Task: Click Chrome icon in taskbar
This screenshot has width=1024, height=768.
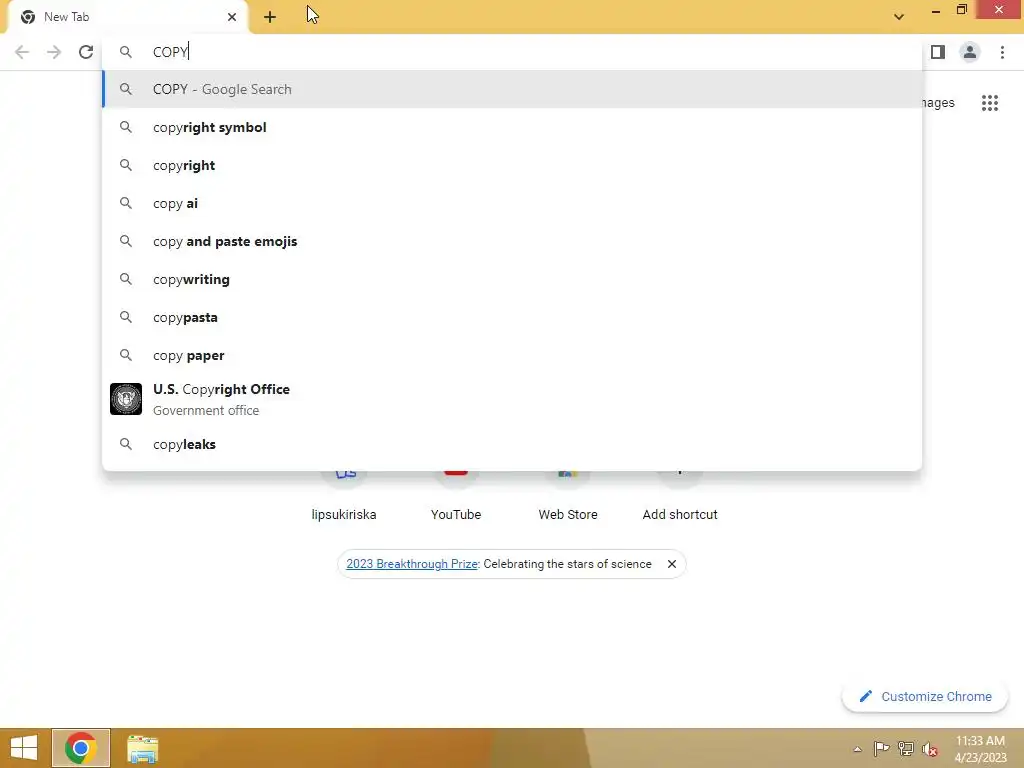Action: (81, 748)
